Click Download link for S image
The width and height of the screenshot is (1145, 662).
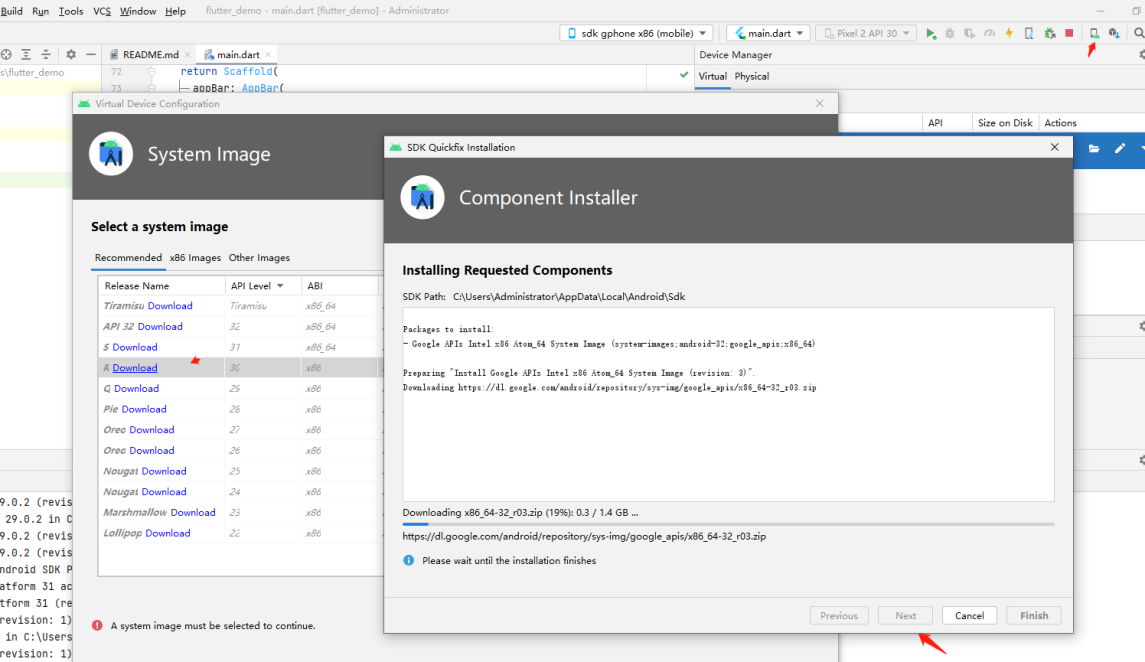[135, 347]
